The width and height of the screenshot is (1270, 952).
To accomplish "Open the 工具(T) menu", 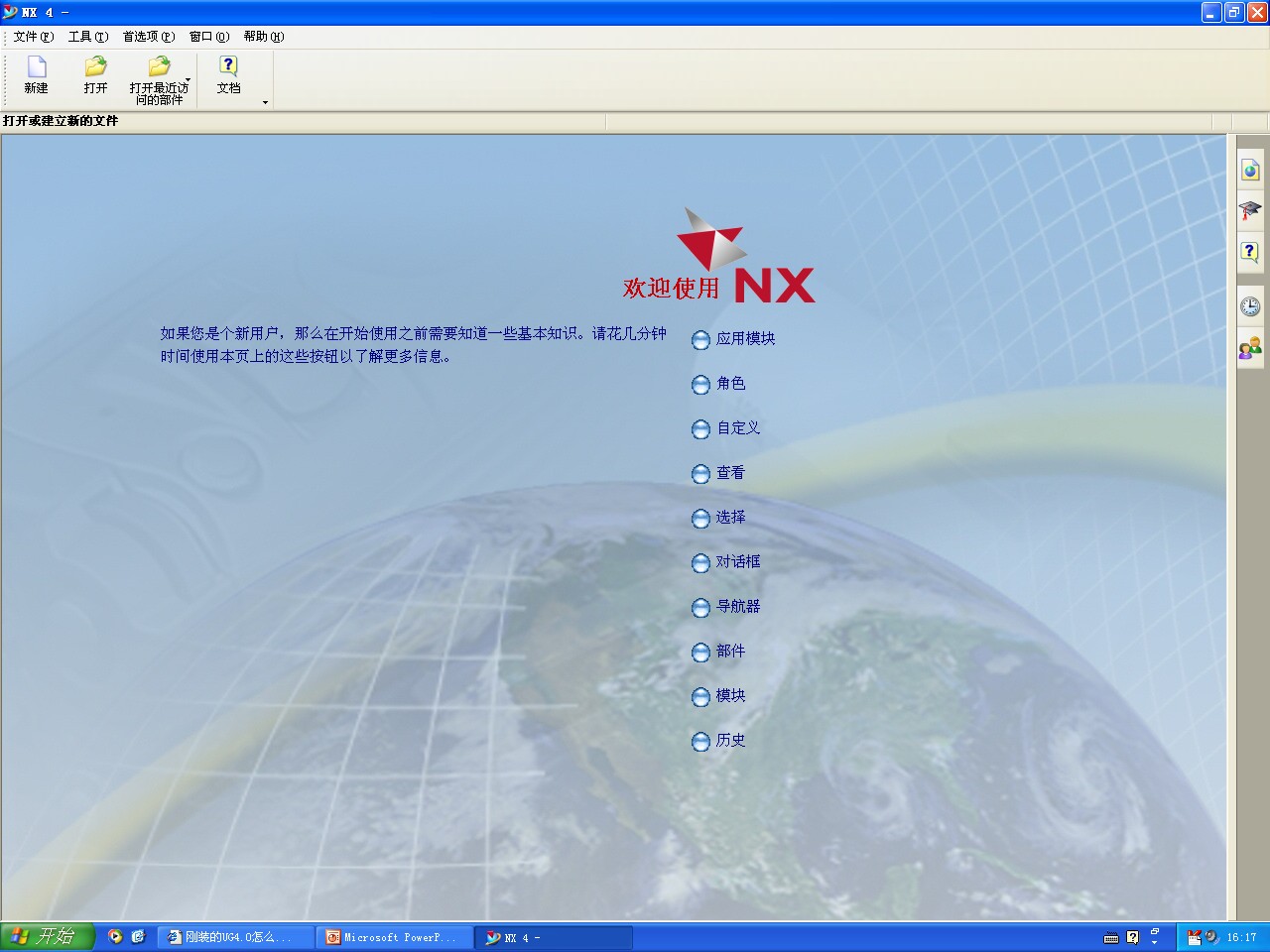I will [x=88, y=37].
